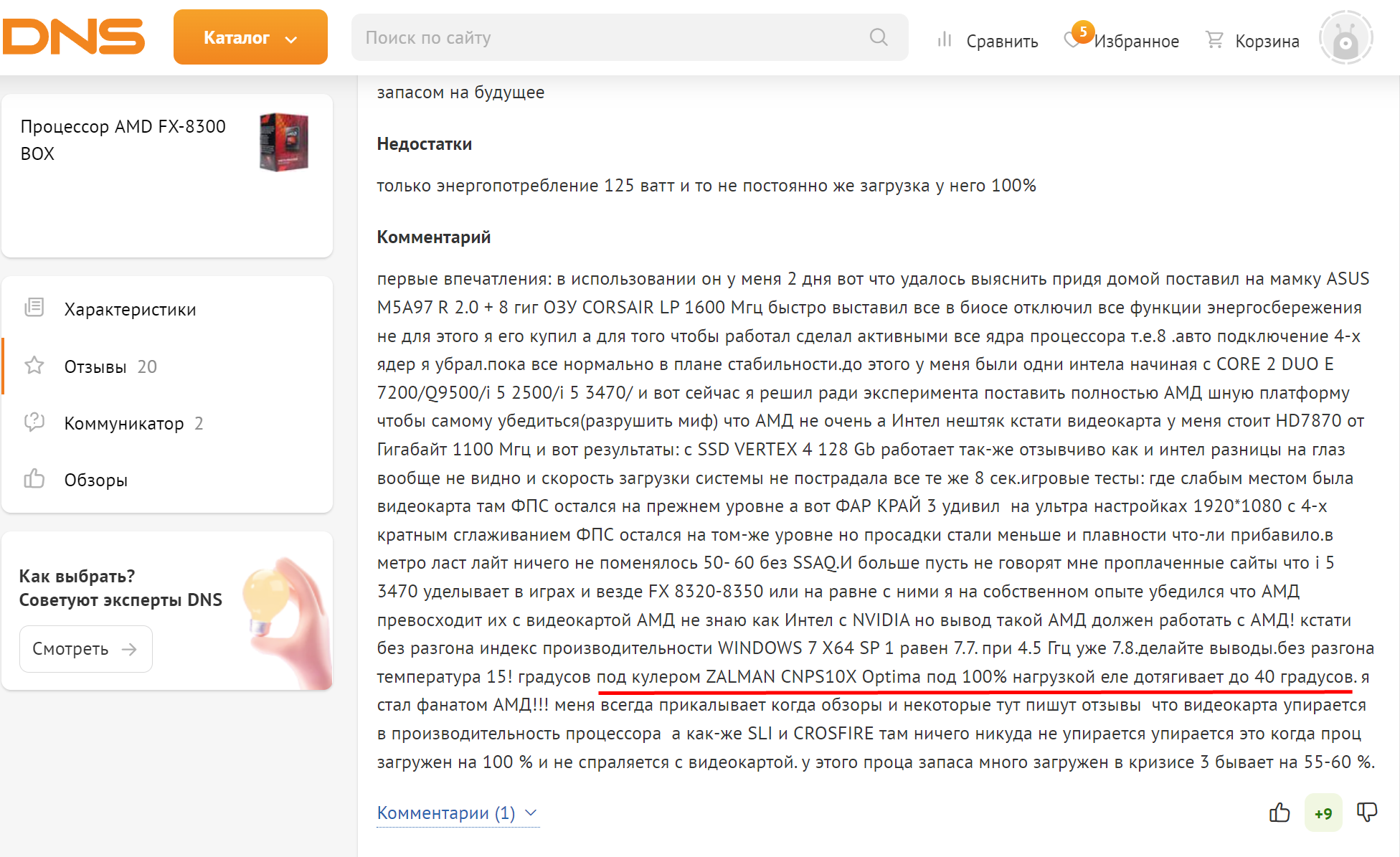Click the Как выбрать? Советуют эксперты DNS heading
This screenshot has height=857, width=1400.
click(x=120, y=588)
